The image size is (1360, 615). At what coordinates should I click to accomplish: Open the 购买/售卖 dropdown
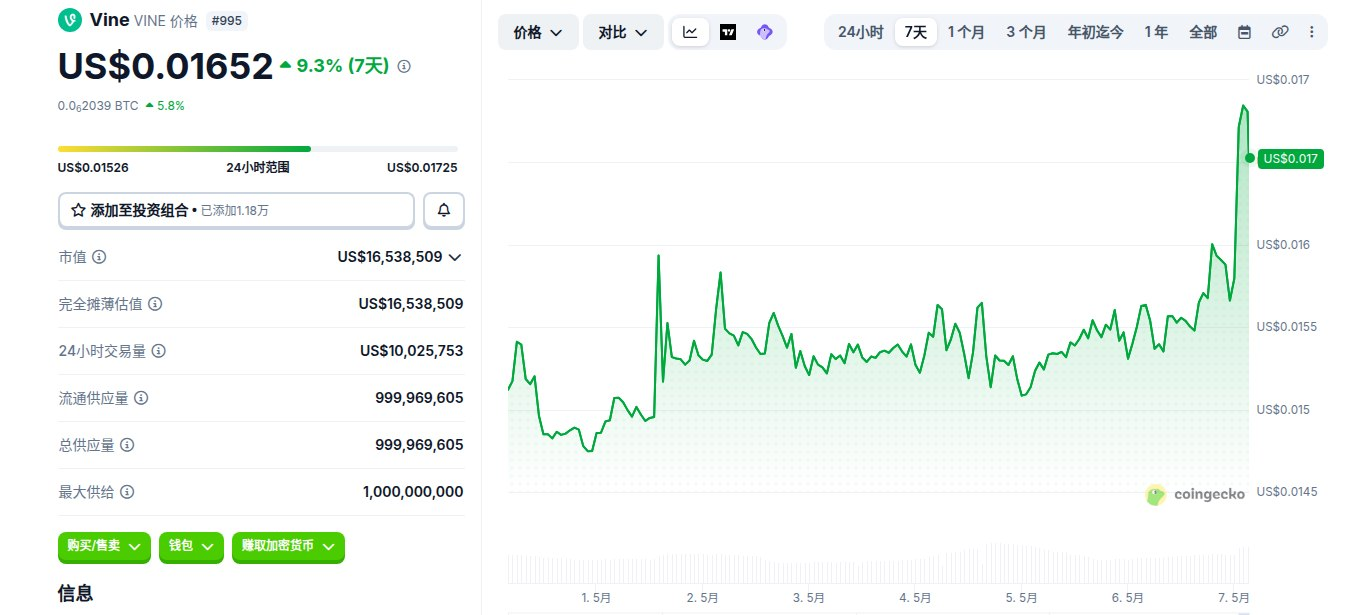(105, 546)
